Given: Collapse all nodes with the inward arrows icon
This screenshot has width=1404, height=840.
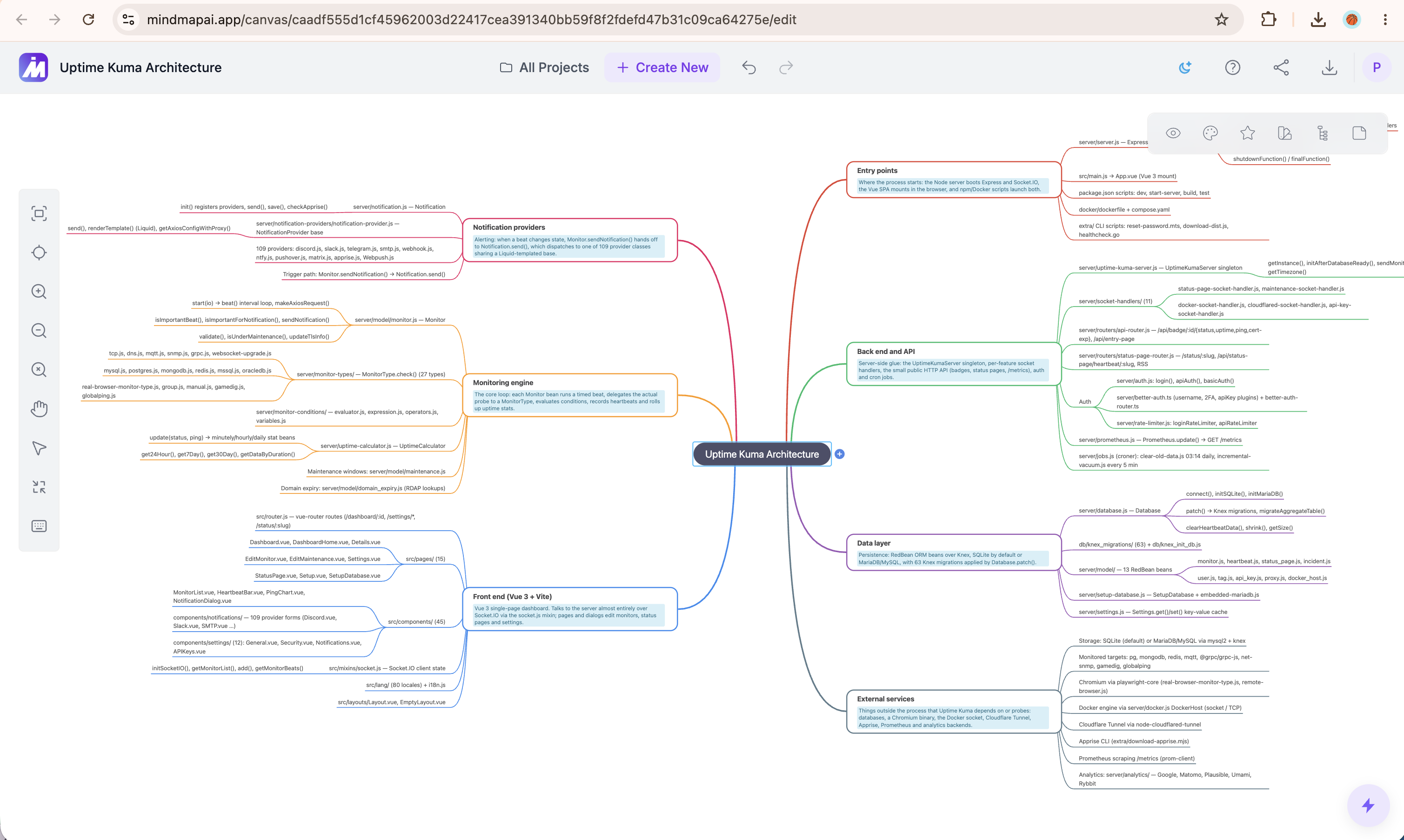Looking at the screenshot, I should pyautogui.click(x=39, y=487).
